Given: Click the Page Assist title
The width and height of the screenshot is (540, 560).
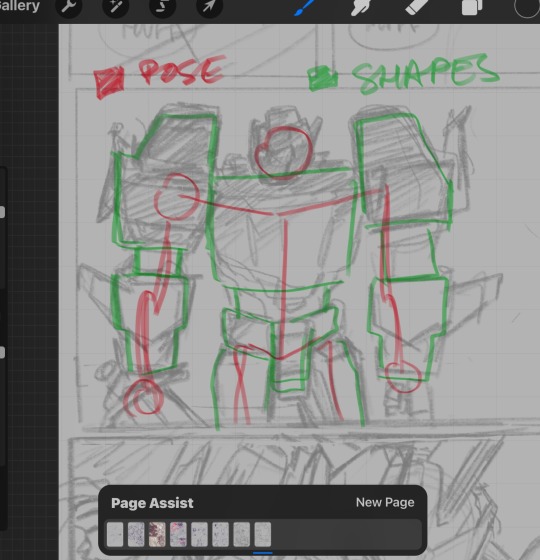Looking at the screenshot, I should click(152, 503).
